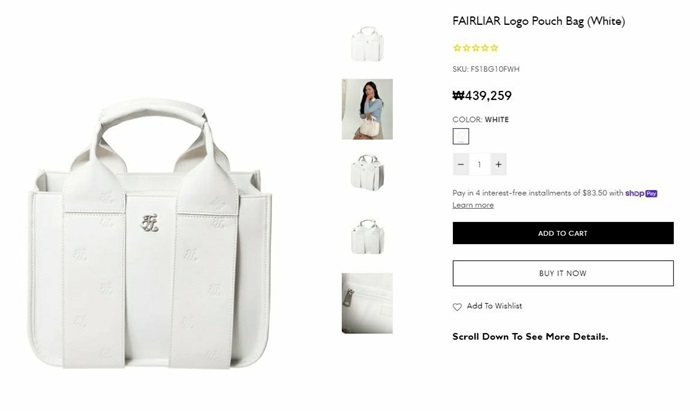Click the fifth yellow rating star
This screenshot has width=700, height=411.
point(494,48)
